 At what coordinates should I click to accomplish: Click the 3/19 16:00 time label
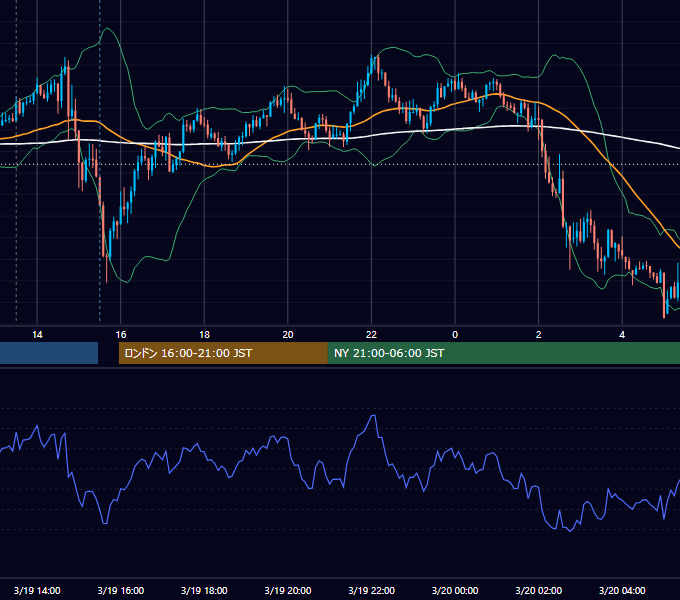pos(121,590)
